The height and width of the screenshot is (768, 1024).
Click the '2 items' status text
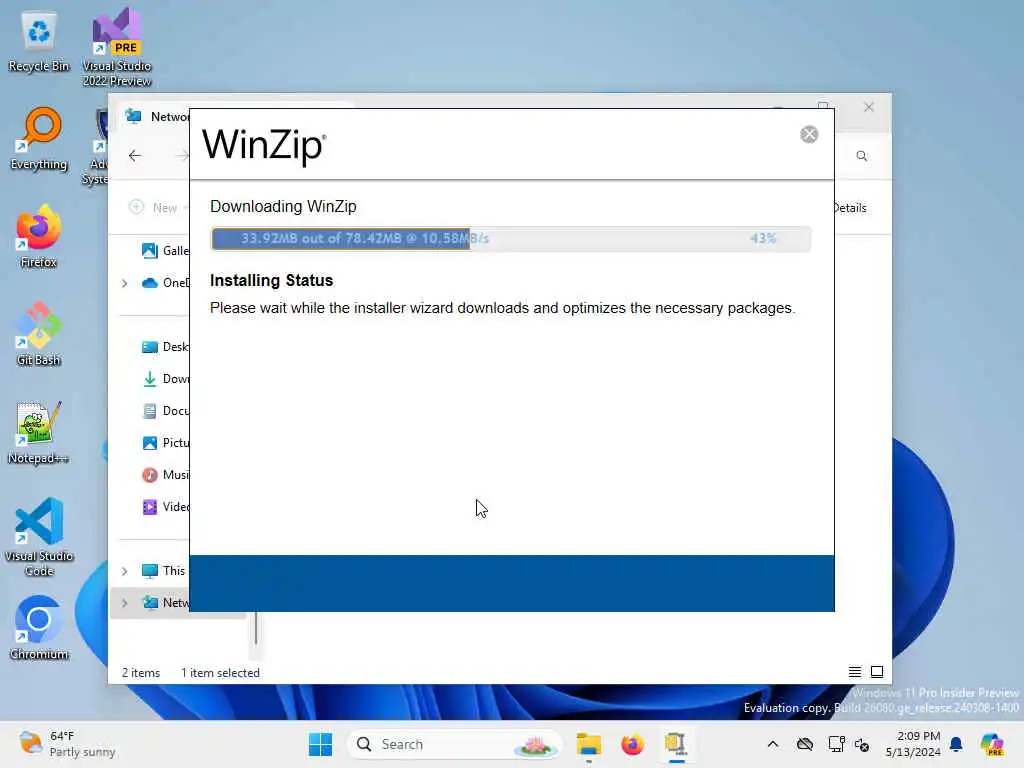(140, 673)
